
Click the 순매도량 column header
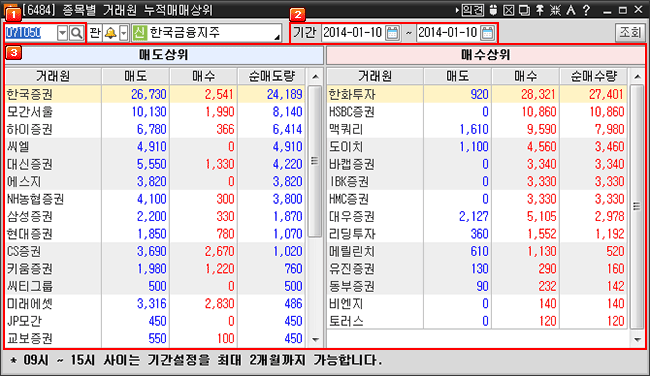(x=271, y=76)
